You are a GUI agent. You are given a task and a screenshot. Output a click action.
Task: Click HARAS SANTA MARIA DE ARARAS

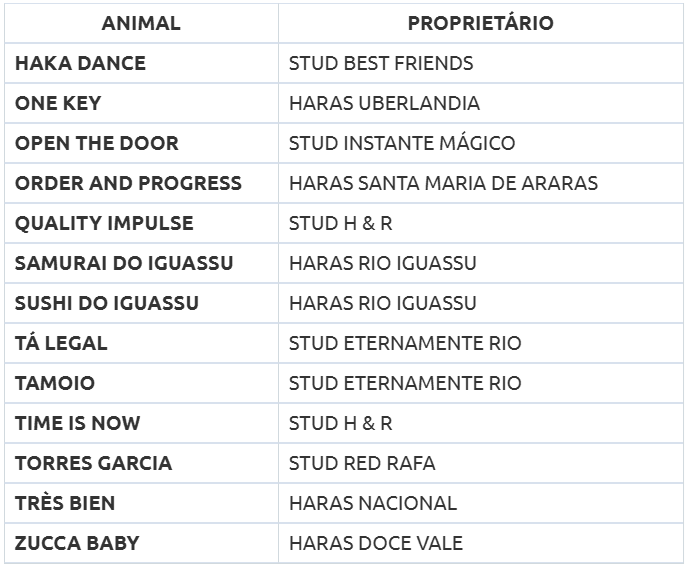(443, 183)
